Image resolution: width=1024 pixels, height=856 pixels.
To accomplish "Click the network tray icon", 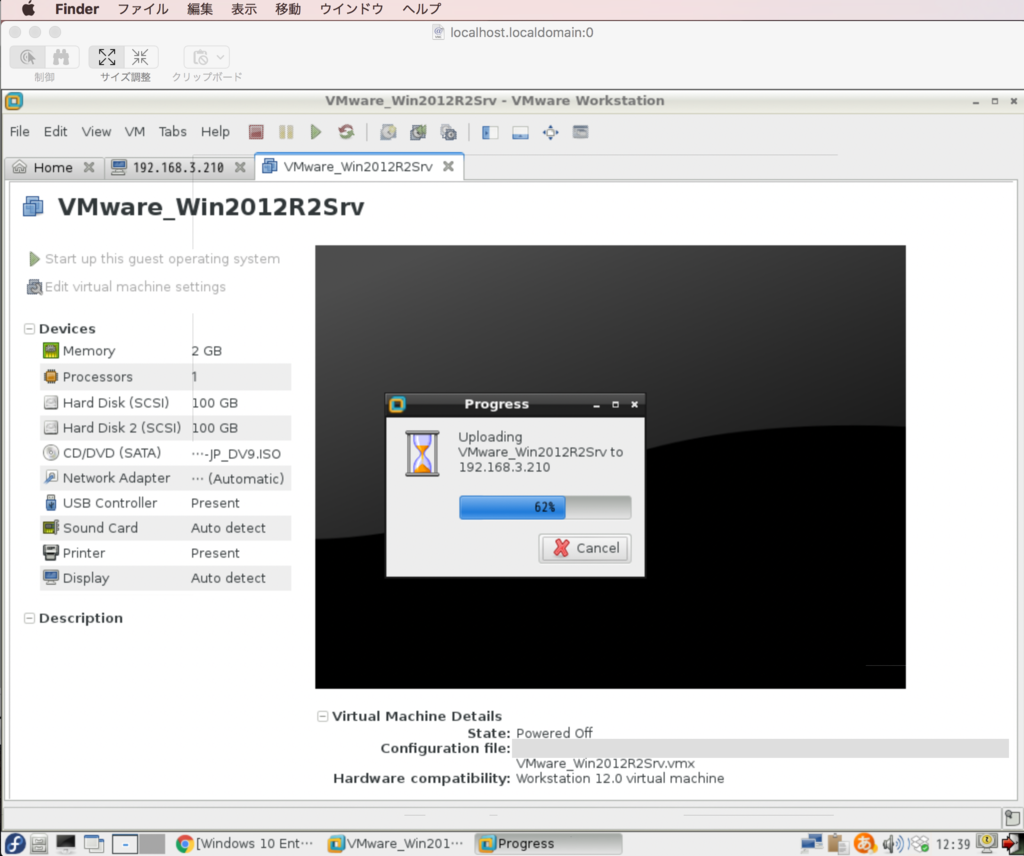I will [x=811, y=844].
